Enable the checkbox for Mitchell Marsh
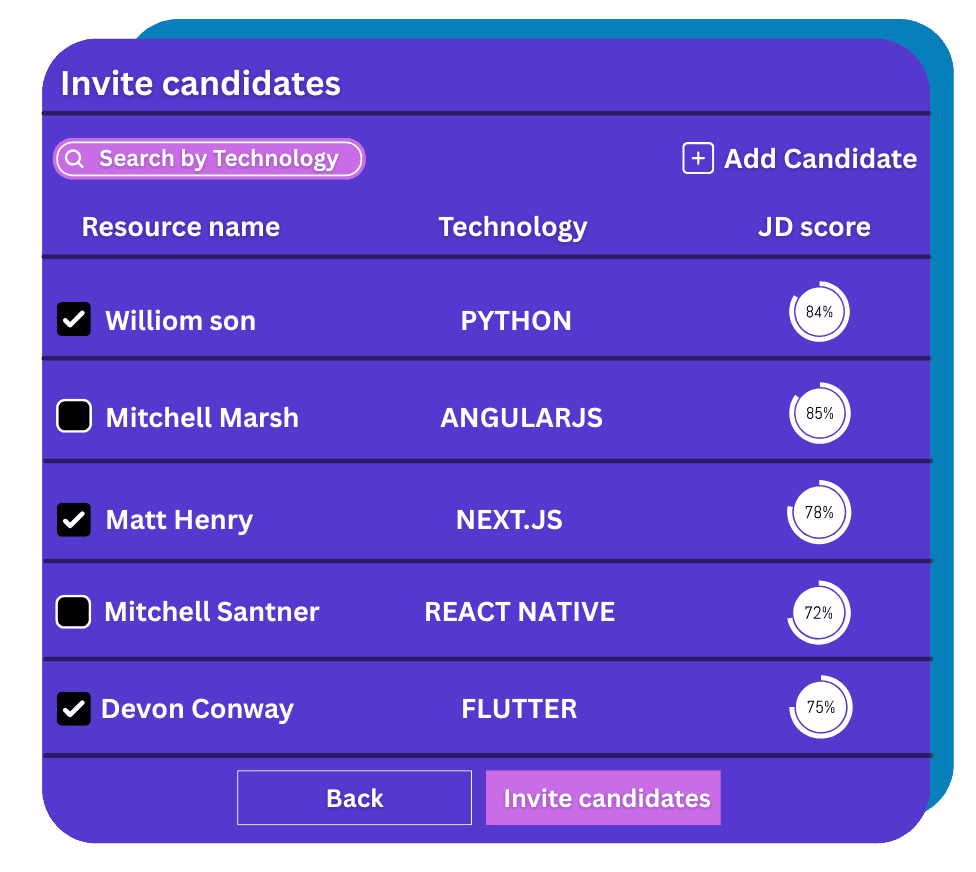Viewport: 976px width, 872px height. (x=75, y=417)
